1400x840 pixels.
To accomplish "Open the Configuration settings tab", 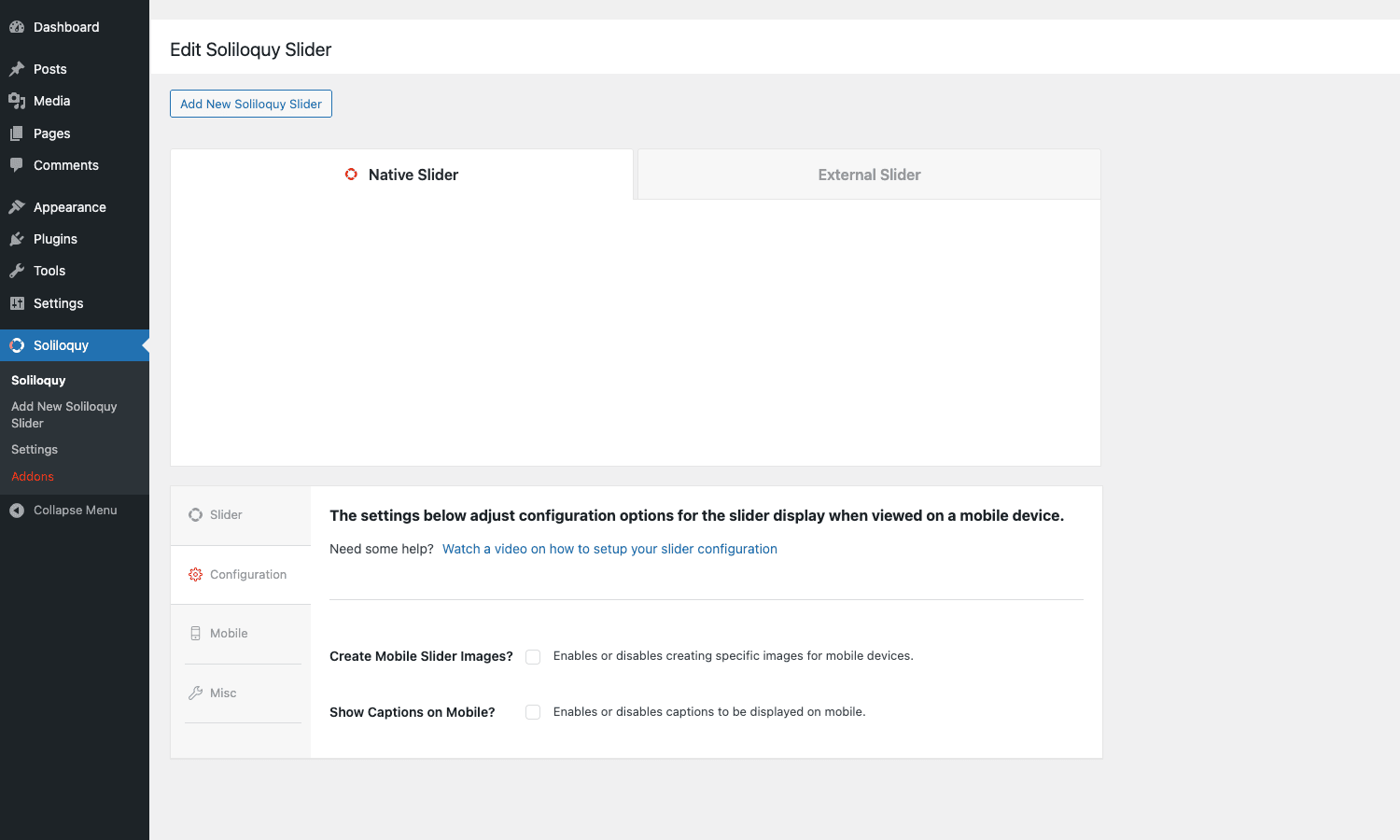I will [x=241, y=575].
